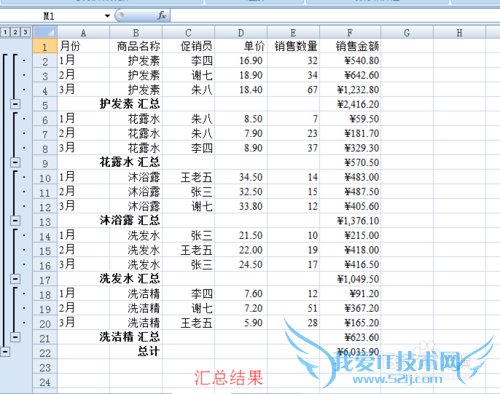The width and height of the screenshot is (500, 394).
Task: Select row 13 header
Action: tap(45, 221)
